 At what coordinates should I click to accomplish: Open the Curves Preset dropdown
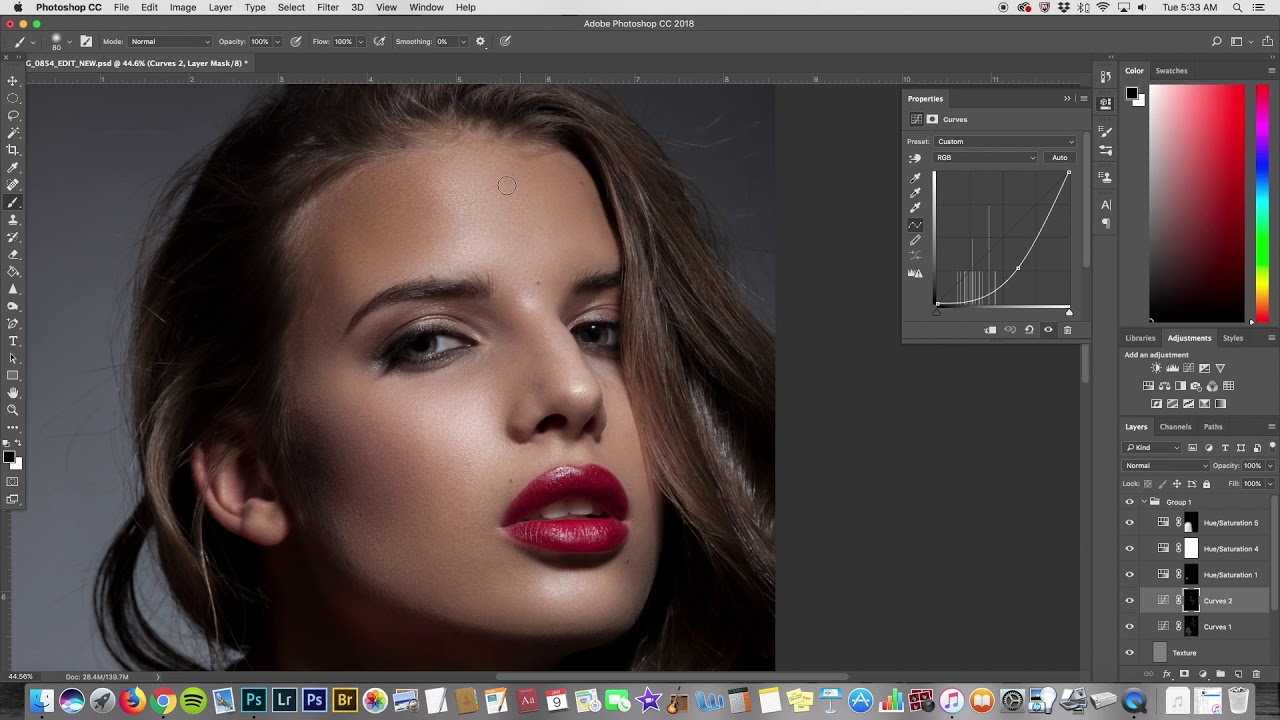click(1005, 142)
